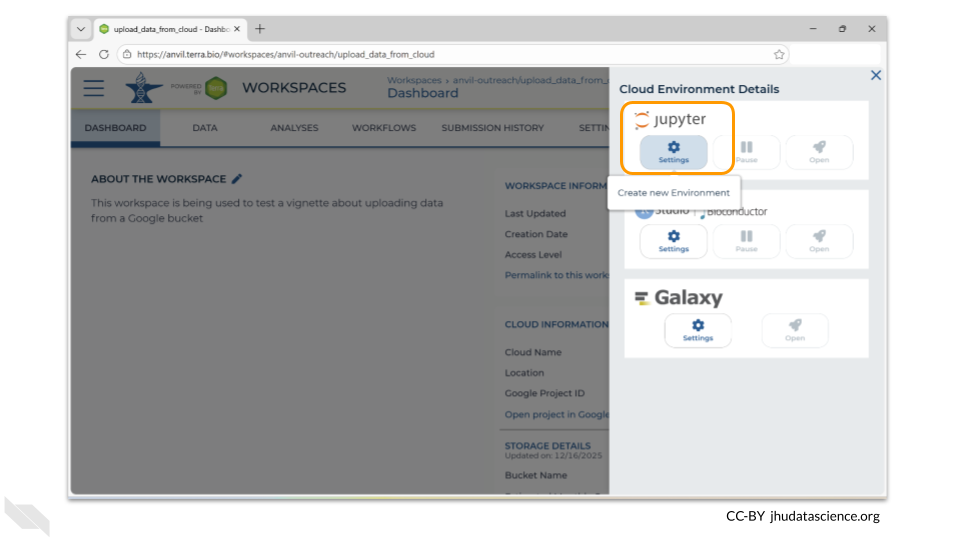Screen dimensions: 960x540
Task: Click the Bucket Name label
Action: point(536,475)
